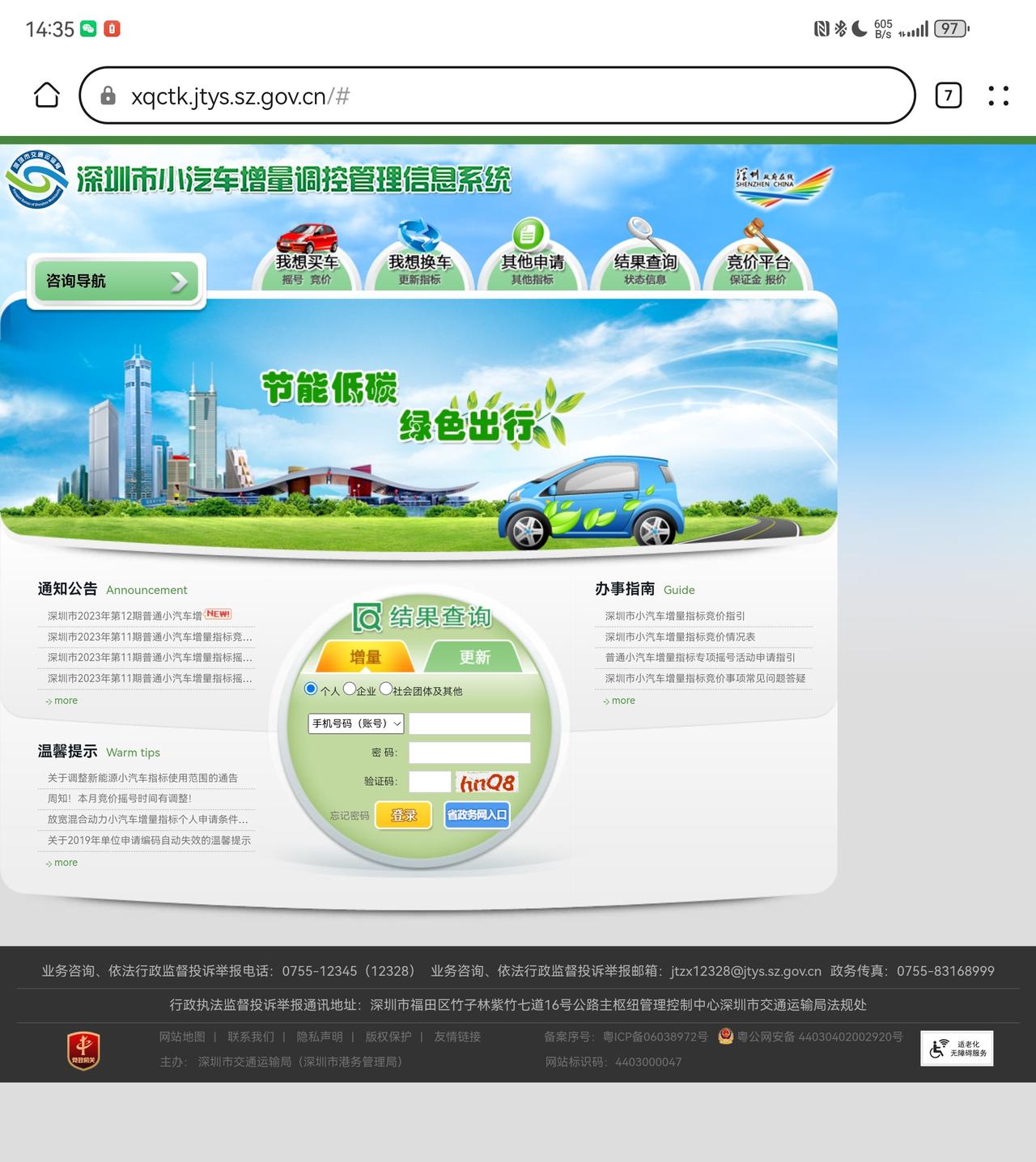The width and height of the screenshot is (1036, 1162).
Task: Open 普通小汽车增量指标专项摇号活动申请指引
Action: coord(700,657)
